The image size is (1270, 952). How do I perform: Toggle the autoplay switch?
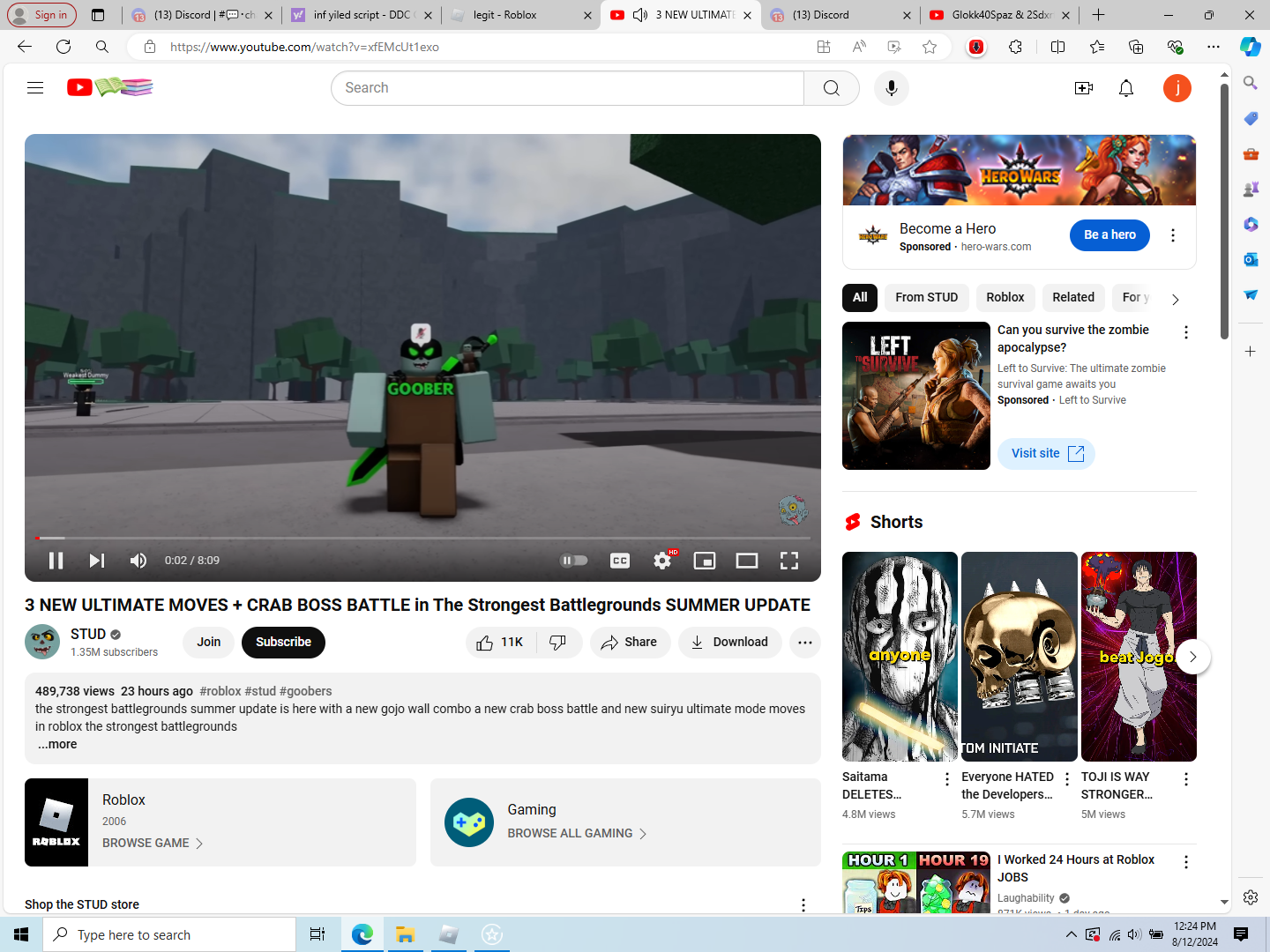(574, 561)
